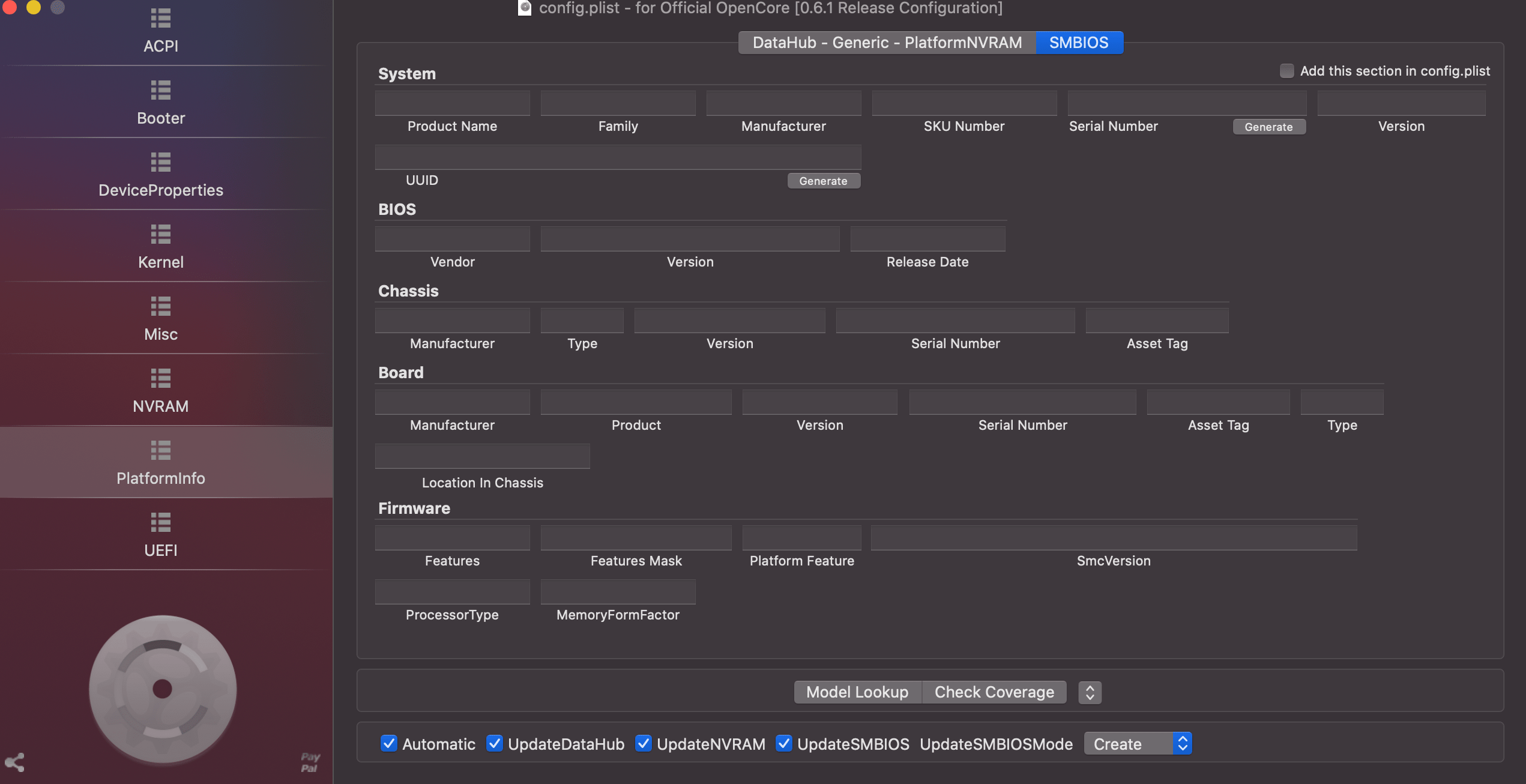
Task: Click the System Product Name field
Action: tap(452, 103)
